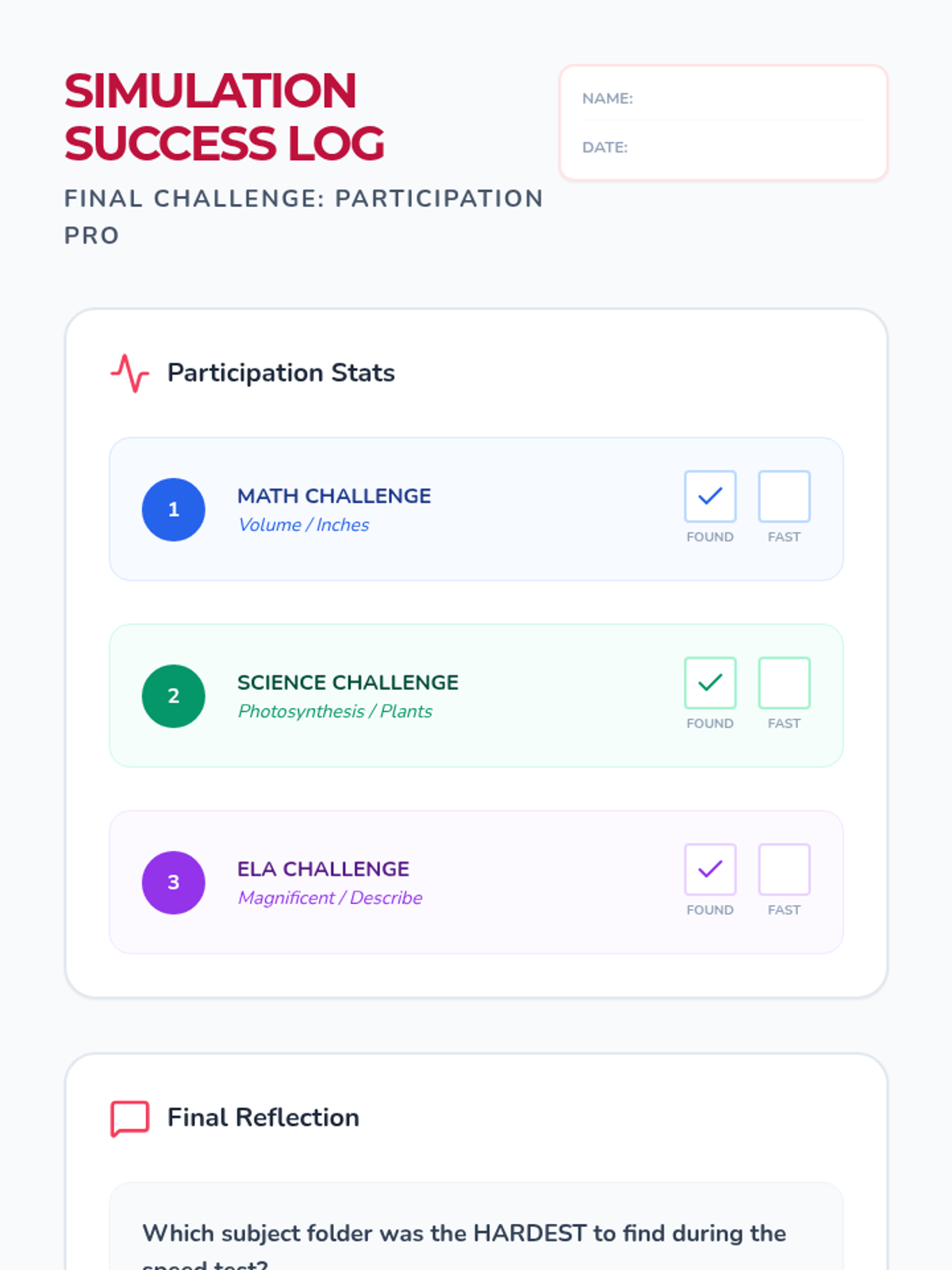This screenshot has height=1270, width=952.
Task: Click the HARDEST subject folder reflection question
Action: tap(464, 1246)
